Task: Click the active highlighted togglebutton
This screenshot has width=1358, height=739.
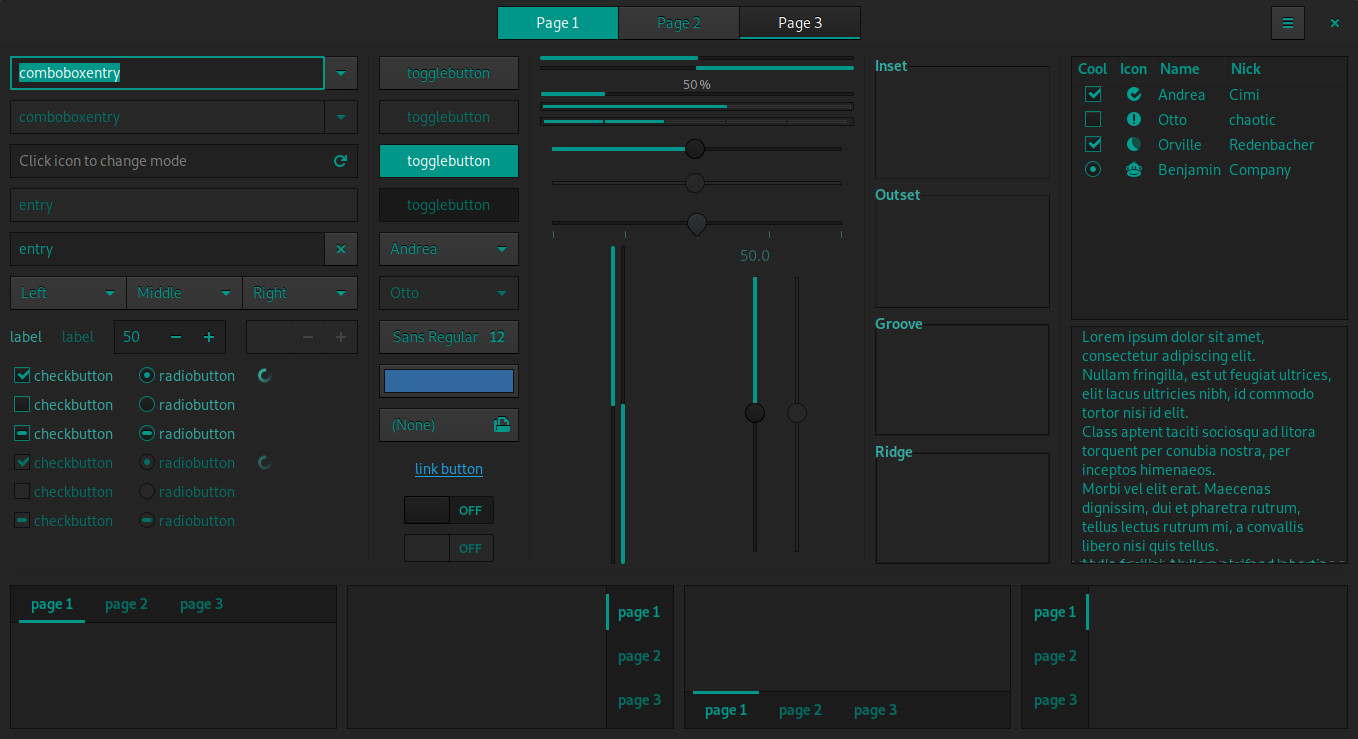Action: 449,161
